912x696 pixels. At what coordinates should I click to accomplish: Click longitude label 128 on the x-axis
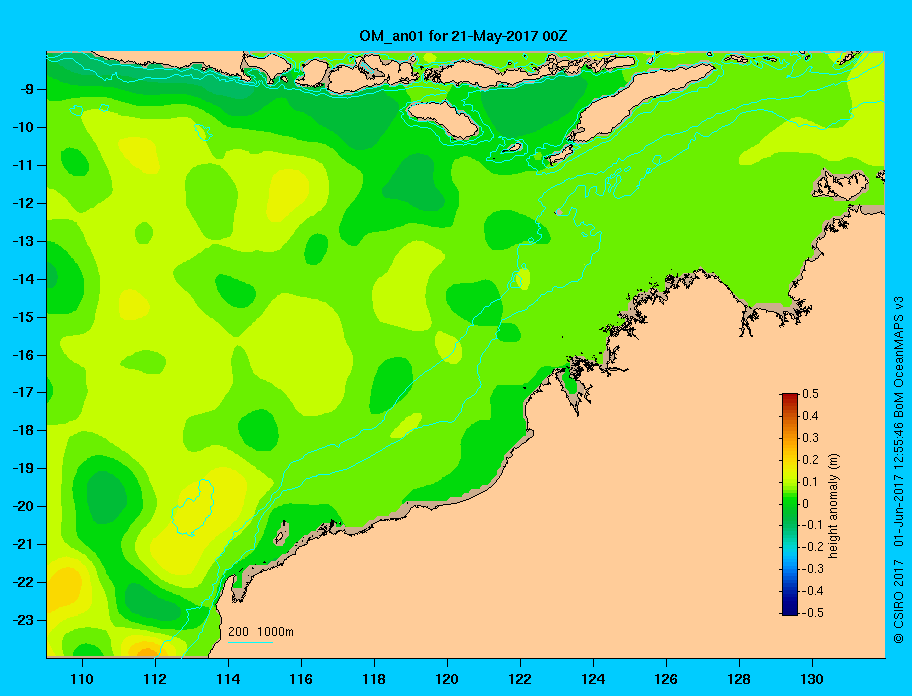(739, 679)
